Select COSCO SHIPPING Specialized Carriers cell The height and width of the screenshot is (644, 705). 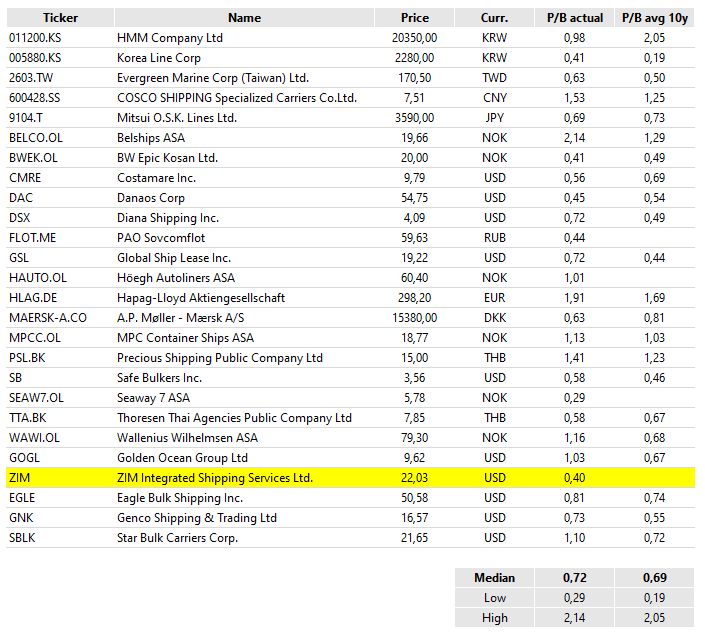244,98
